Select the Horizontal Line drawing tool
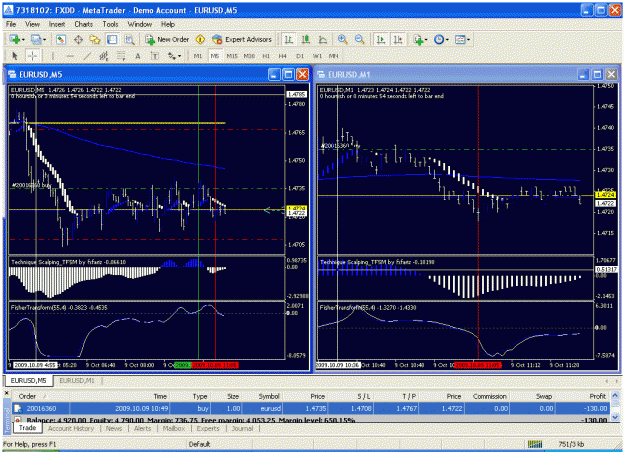This screenshot has width=625, height=452. pyautogui.click(x=70, y=56)
